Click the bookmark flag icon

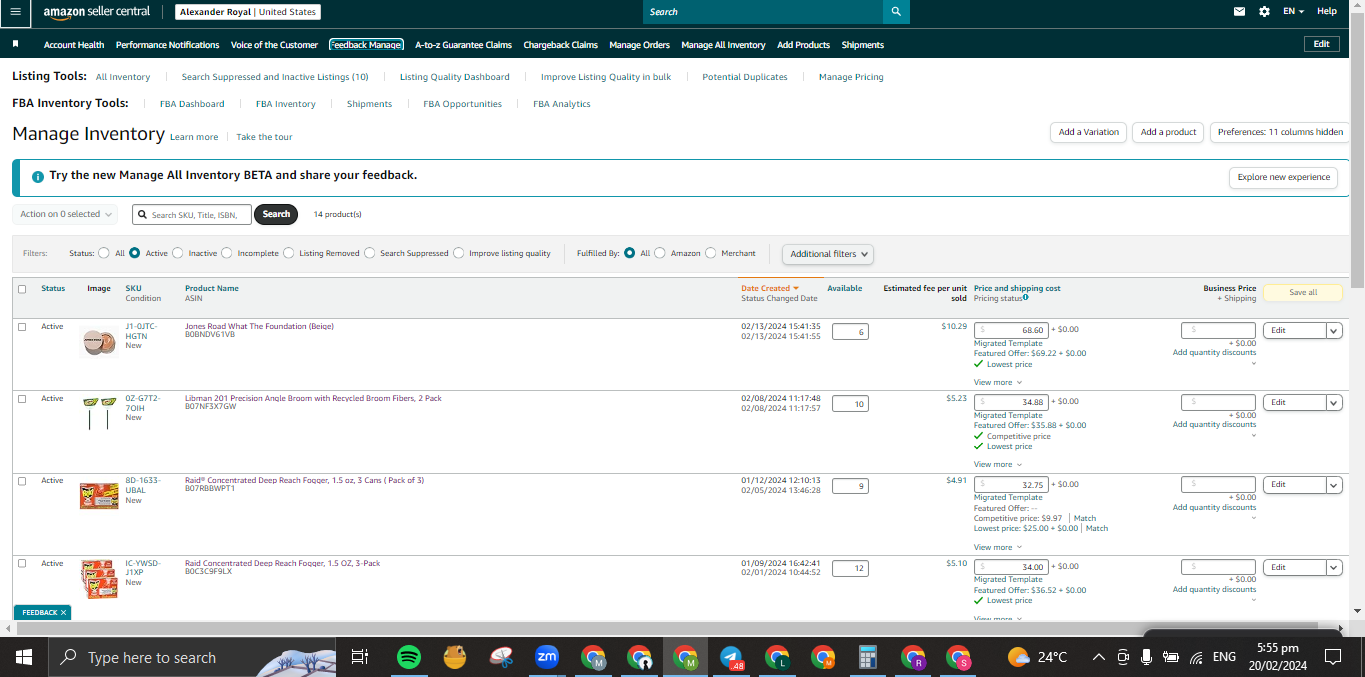click(x=15, y=44)
